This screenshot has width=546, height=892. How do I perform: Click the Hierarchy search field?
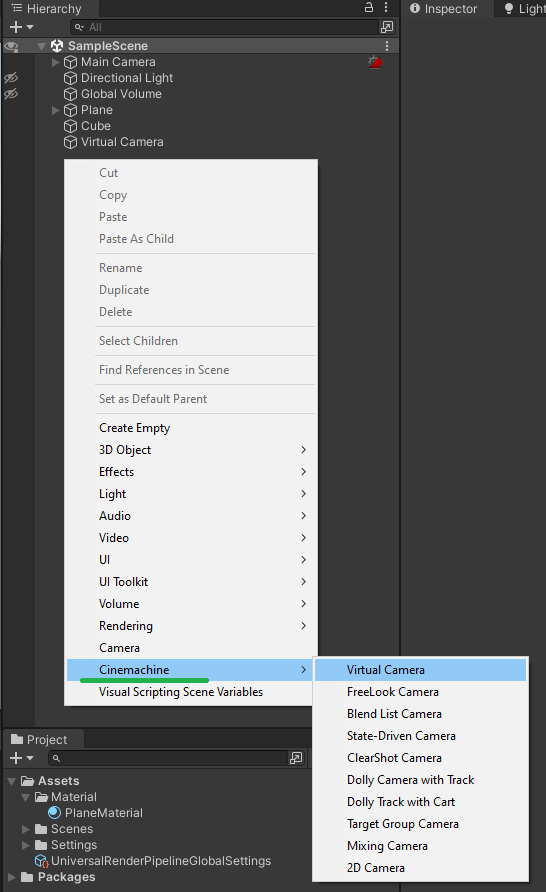click(224, 27)
